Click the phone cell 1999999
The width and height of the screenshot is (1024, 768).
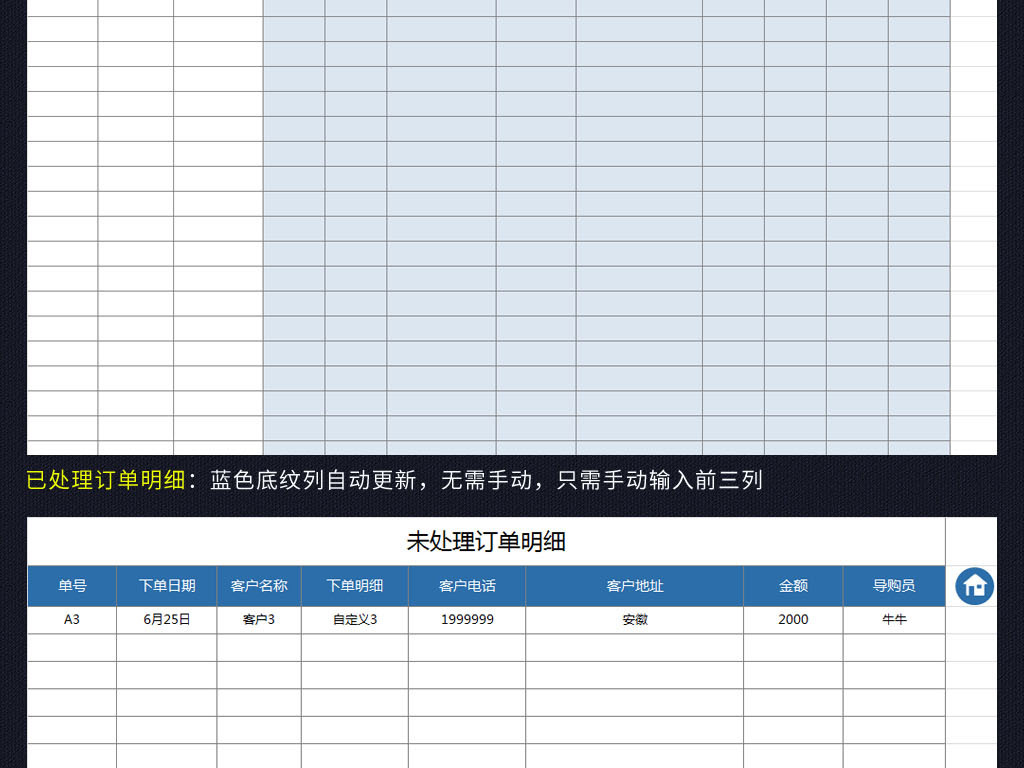[467, 620]
